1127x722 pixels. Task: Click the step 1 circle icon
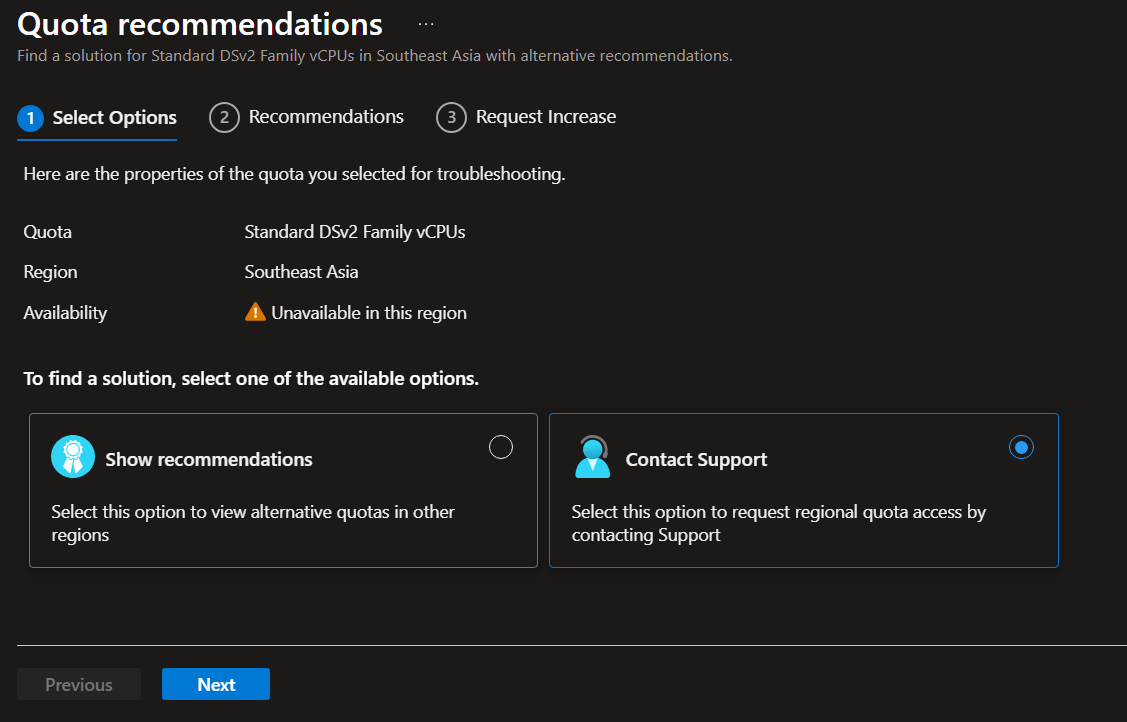(x=31, y=118)
